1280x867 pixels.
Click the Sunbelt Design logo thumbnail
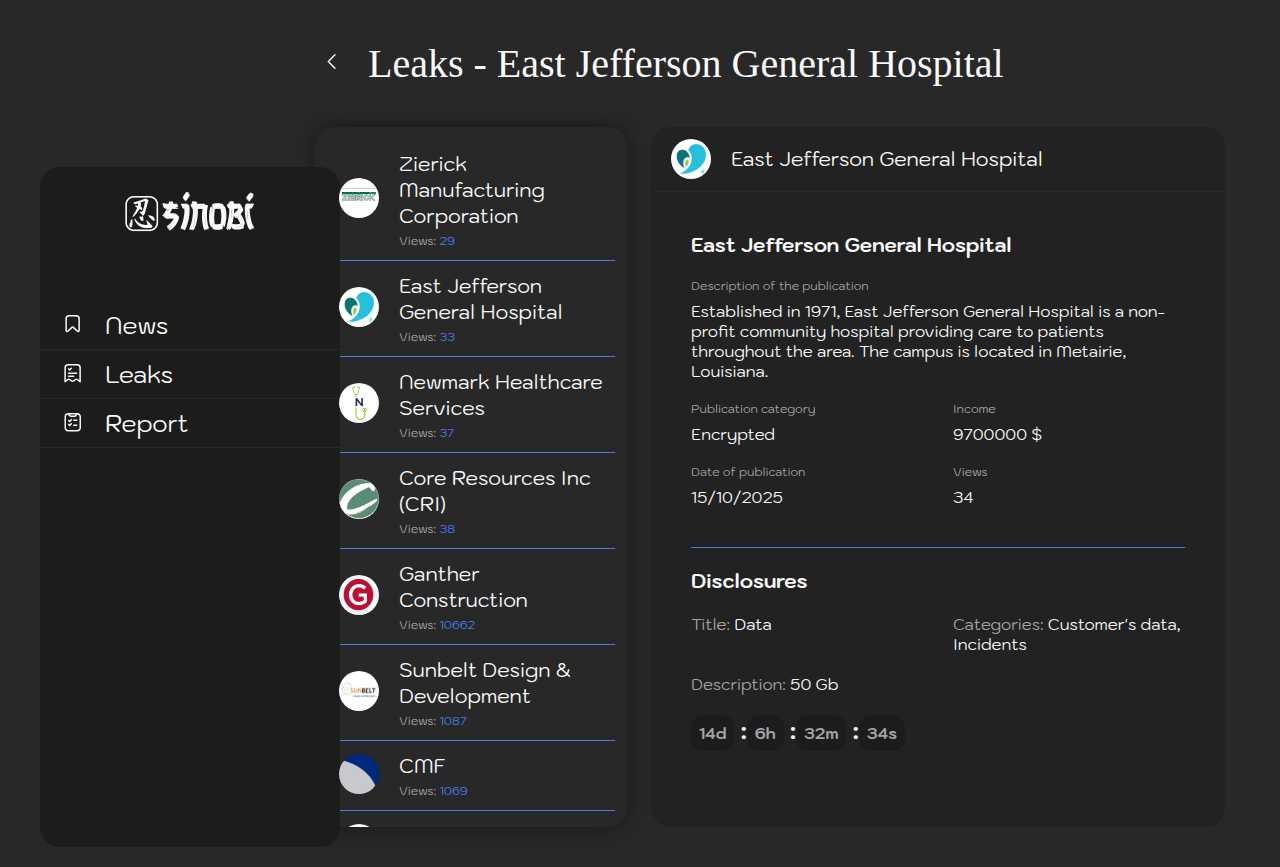(x=359, y=691)
